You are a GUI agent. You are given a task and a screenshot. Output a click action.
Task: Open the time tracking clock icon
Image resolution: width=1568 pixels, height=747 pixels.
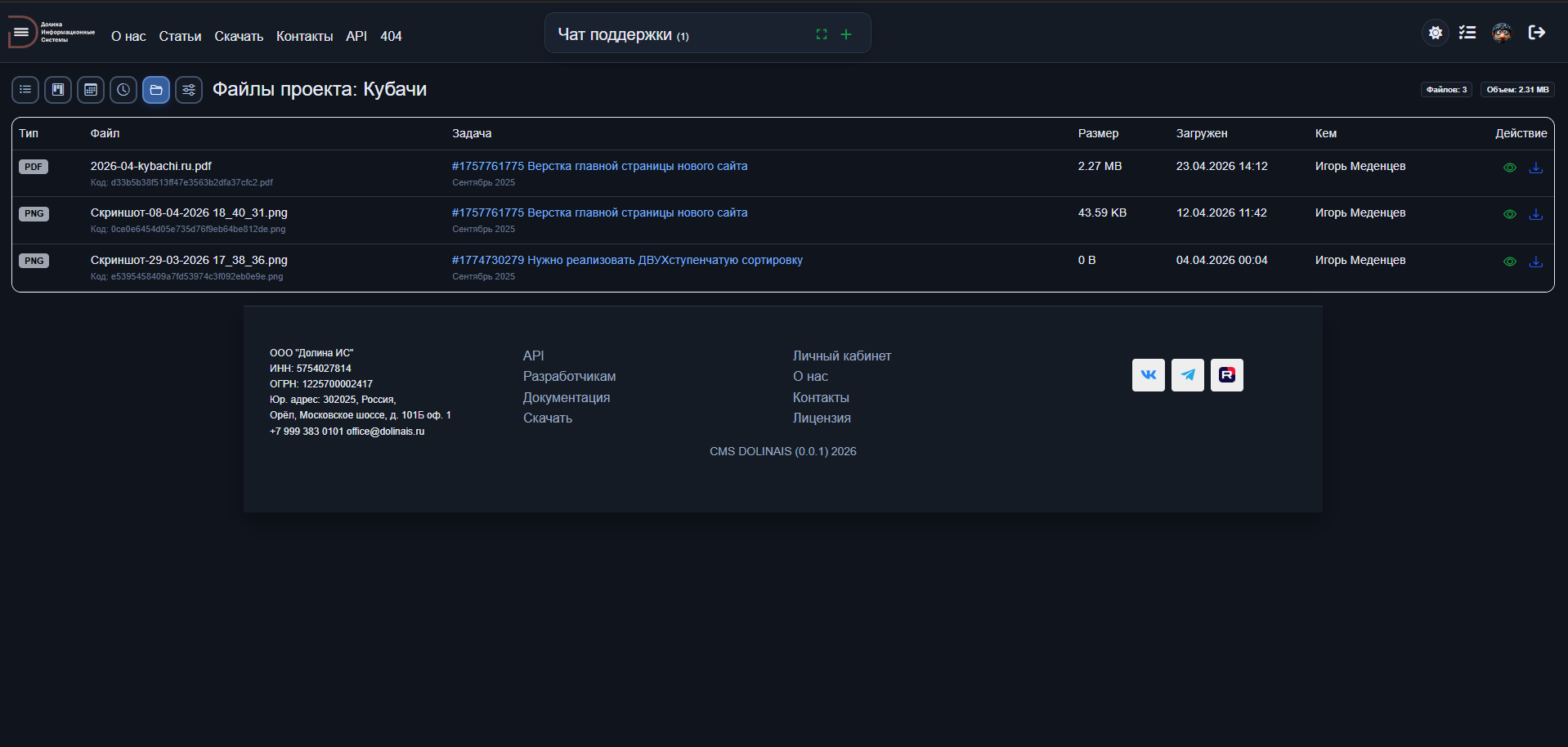123,90
